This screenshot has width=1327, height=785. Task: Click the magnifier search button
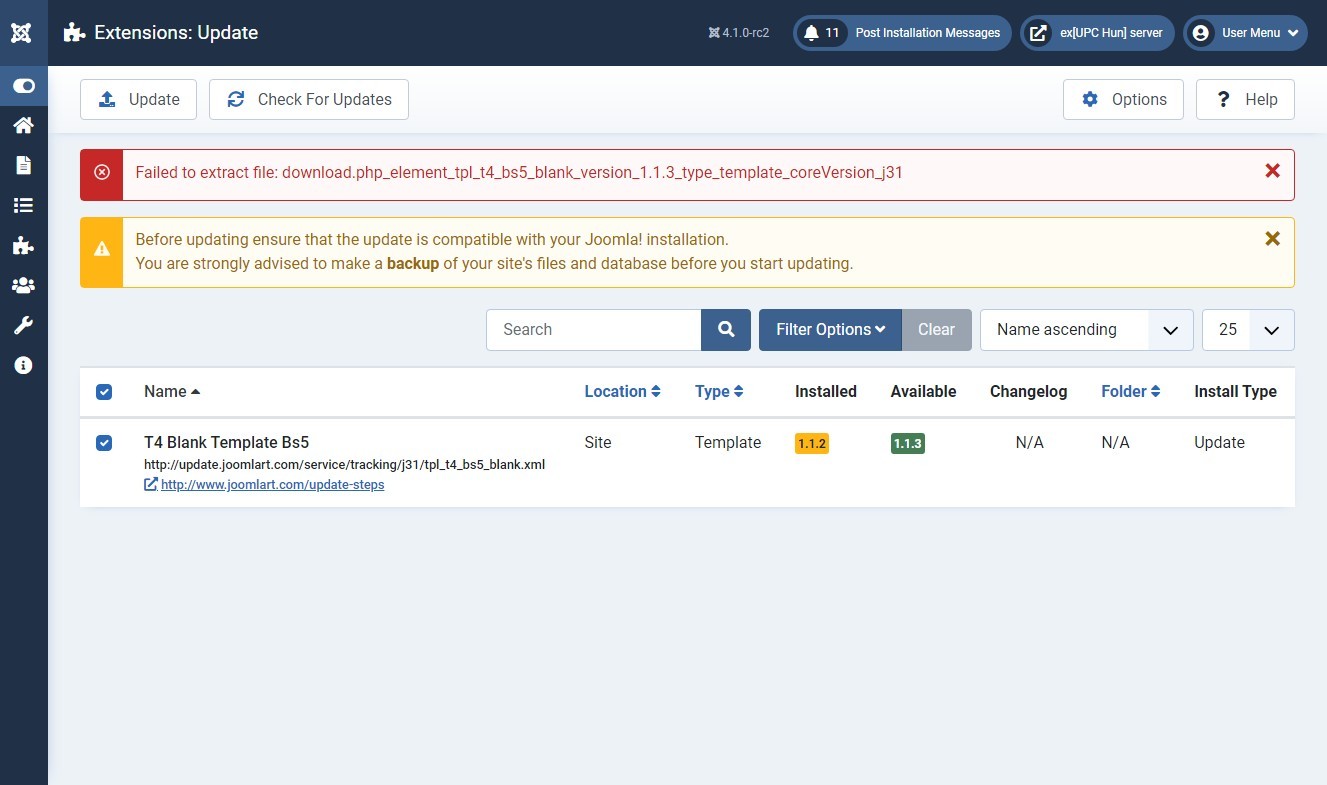point(726,330)
